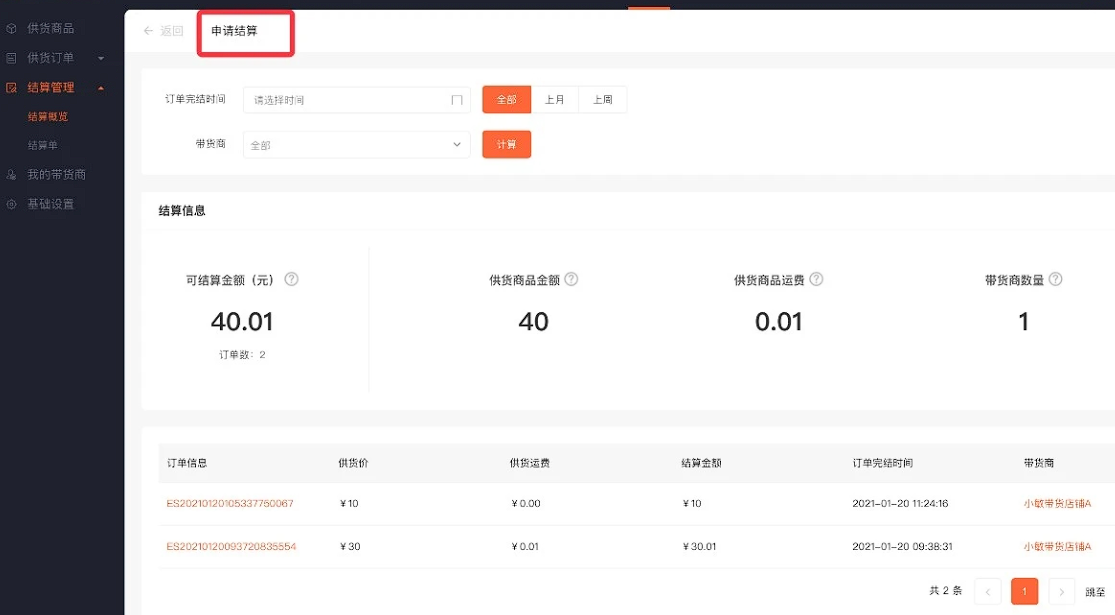Click help icon beside 带货商数量

(1055, 279)
